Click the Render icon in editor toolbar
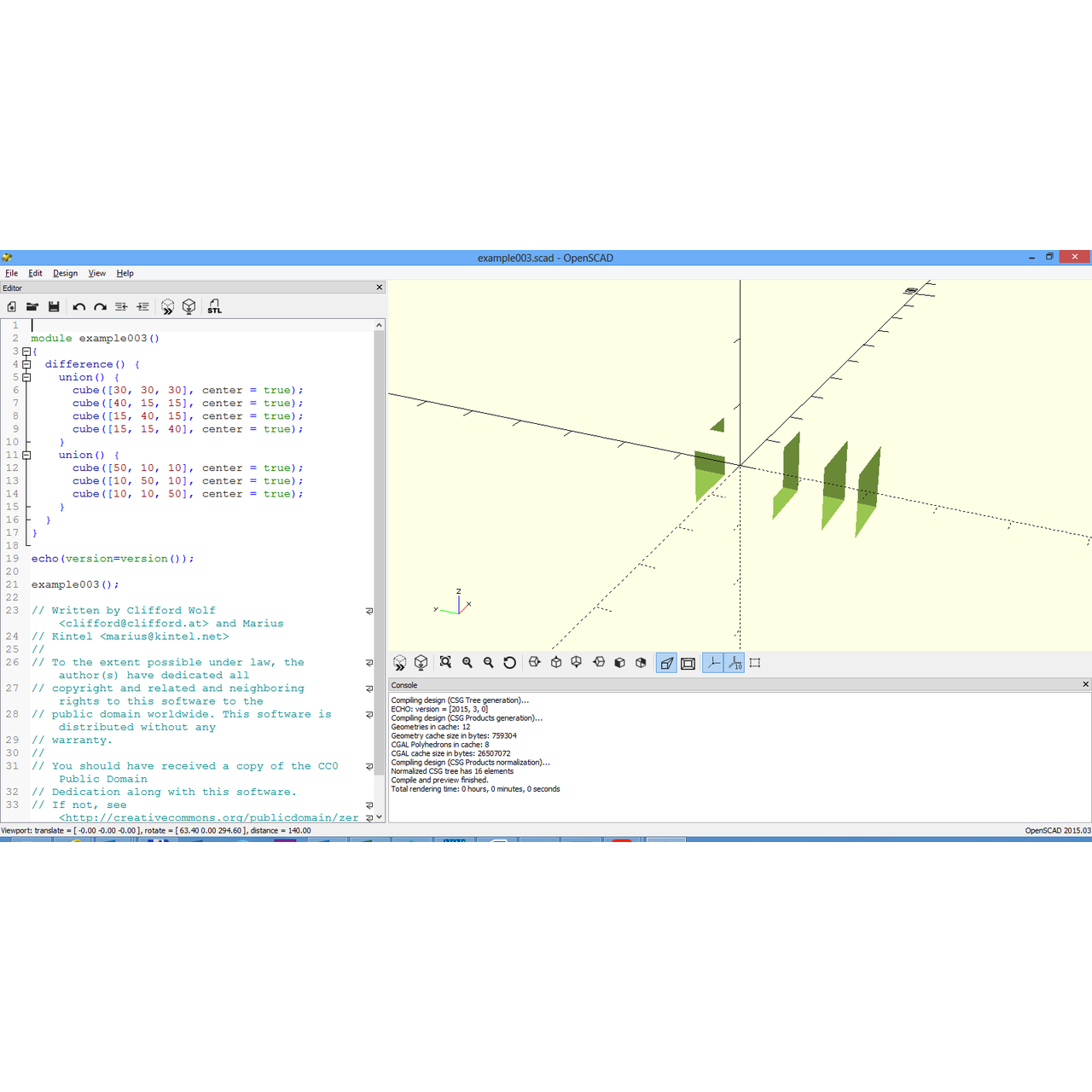 (x=189, y=306)
